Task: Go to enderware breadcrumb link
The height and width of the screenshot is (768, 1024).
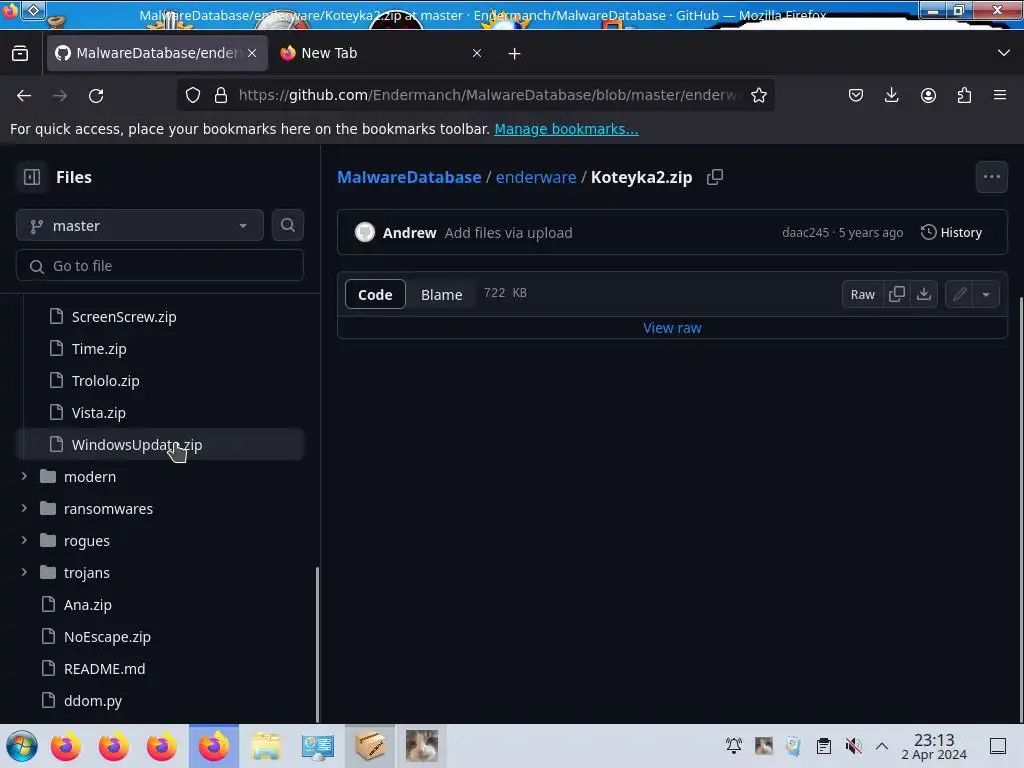Action: [x=536, y=177]
